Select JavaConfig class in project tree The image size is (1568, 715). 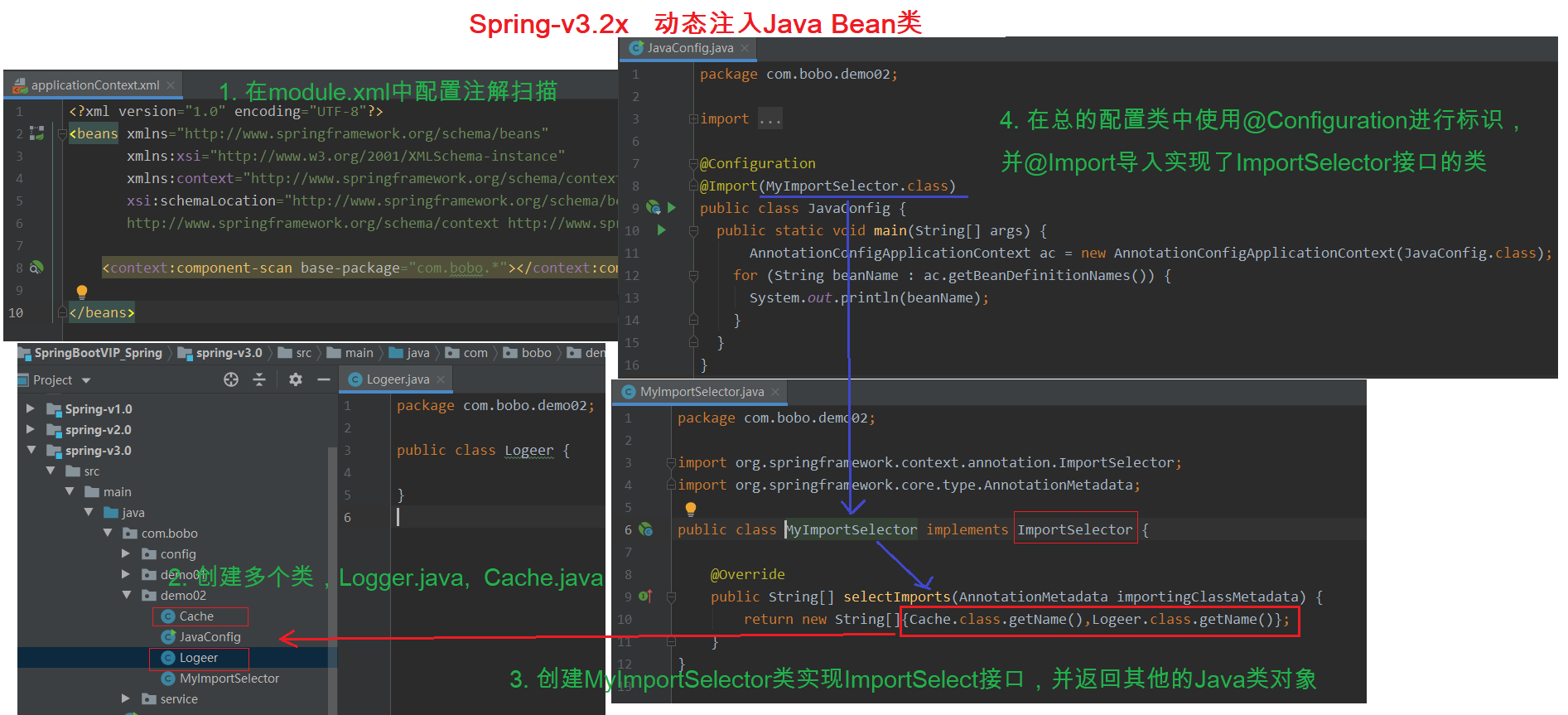point(201,637)
